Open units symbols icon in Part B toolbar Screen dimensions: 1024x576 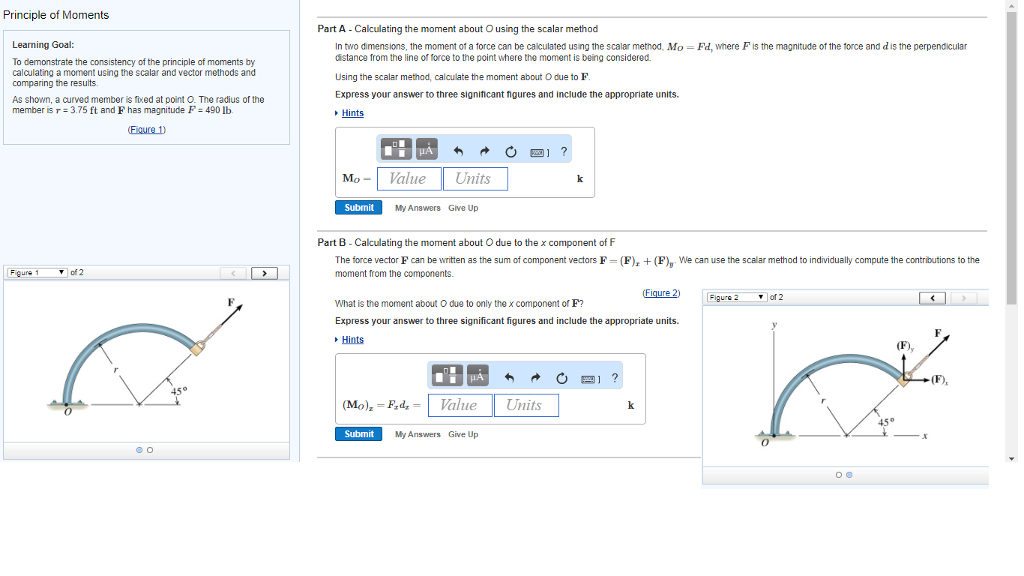pyautogui.click(x=477, y=376)
